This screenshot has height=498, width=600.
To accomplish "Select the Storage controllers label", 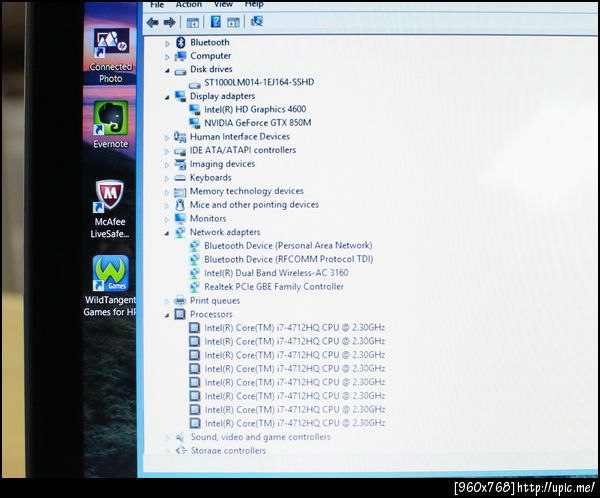I will coord(228,451).
